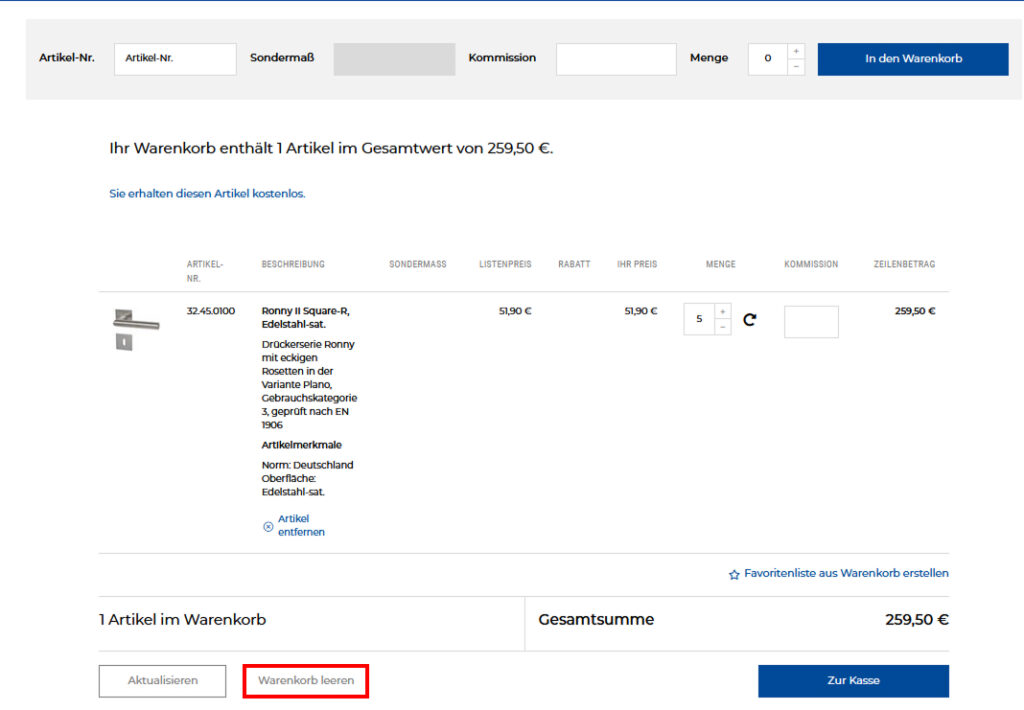Increase the top Menge value with plus
The width and height of the screenshot is (1024, 710).
(x=796, y=51)
